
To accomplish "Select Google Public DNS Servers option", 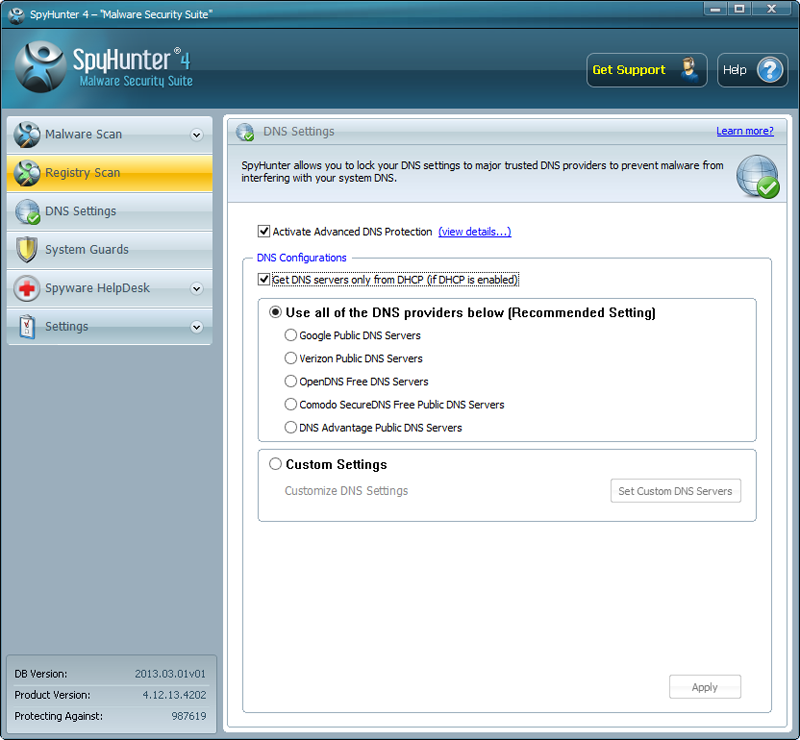I will tap(291, 336).
